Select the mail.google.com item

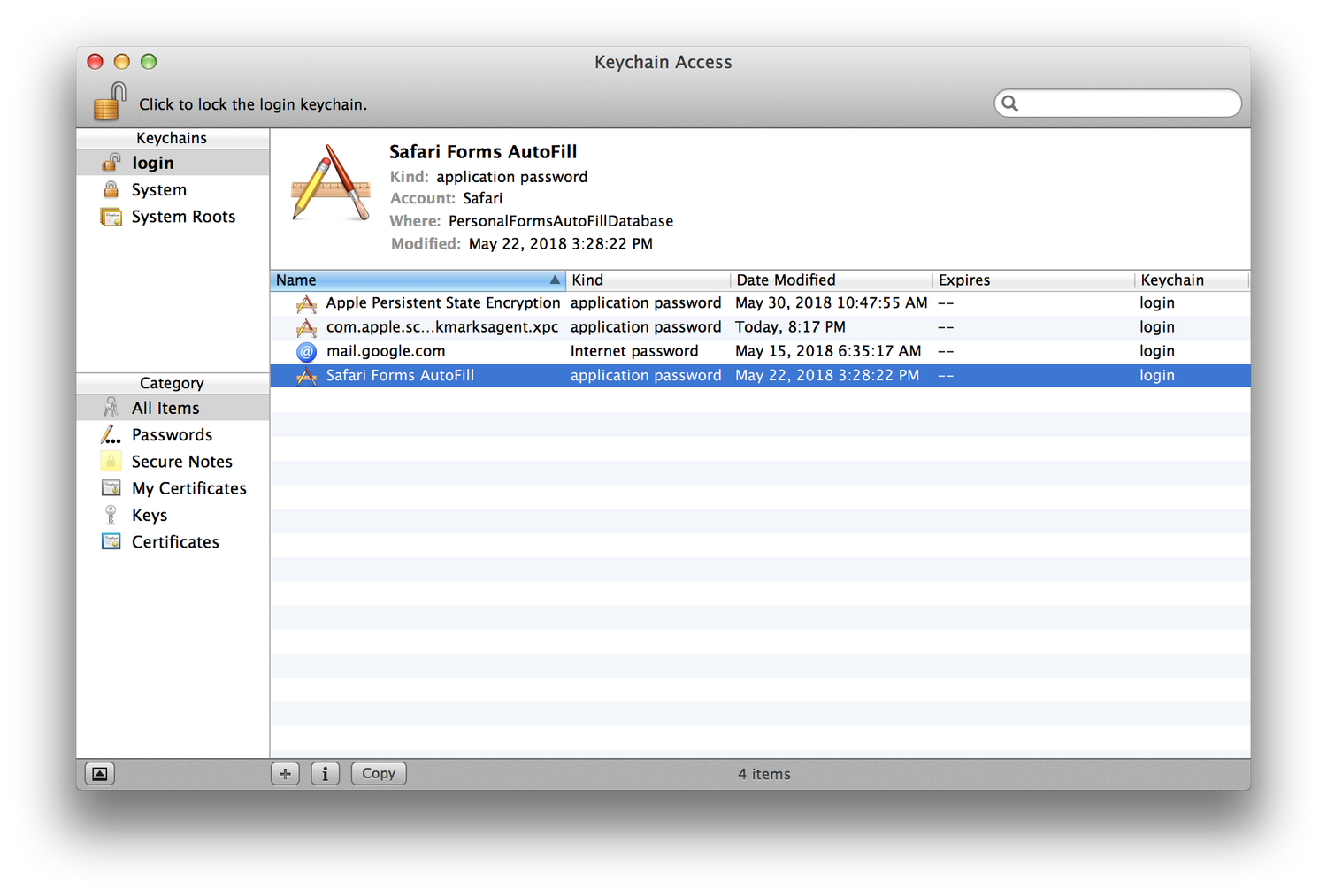coord(760,351)
